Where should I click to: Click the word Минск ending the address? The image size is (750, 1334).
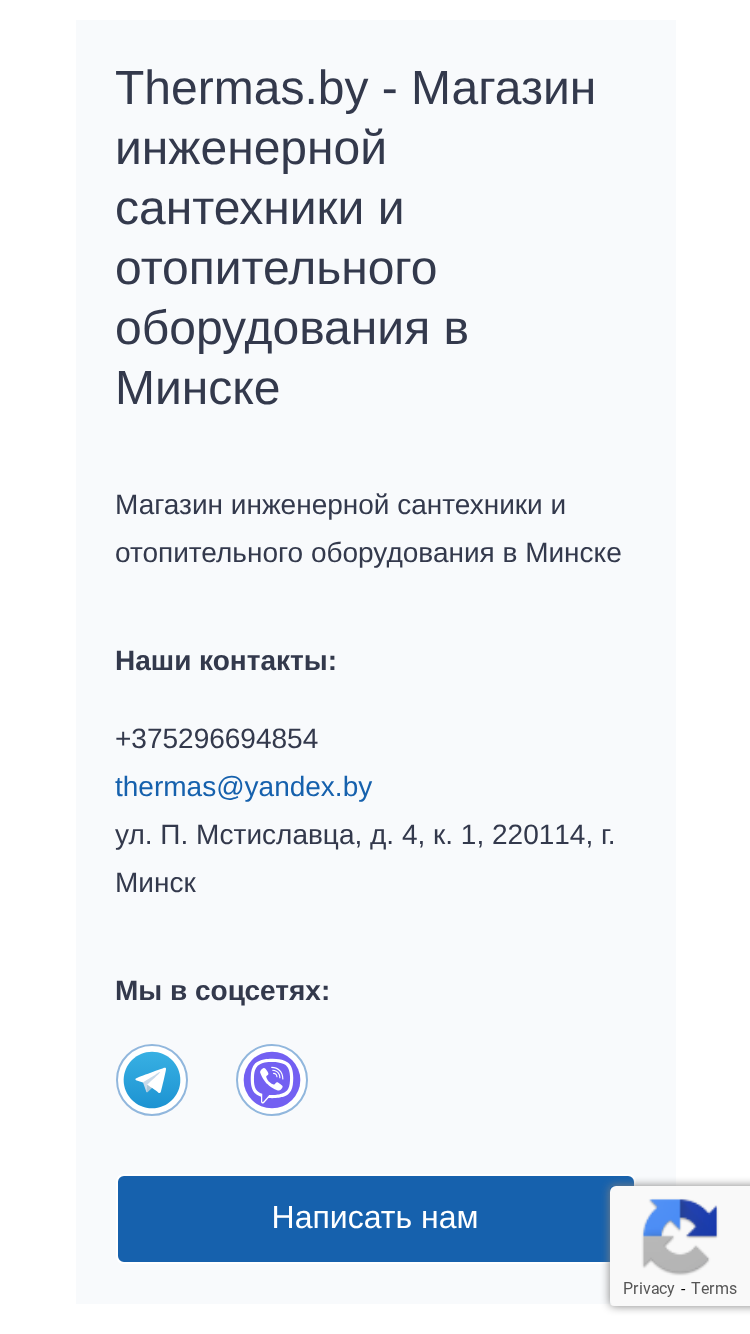click(155, 883)
